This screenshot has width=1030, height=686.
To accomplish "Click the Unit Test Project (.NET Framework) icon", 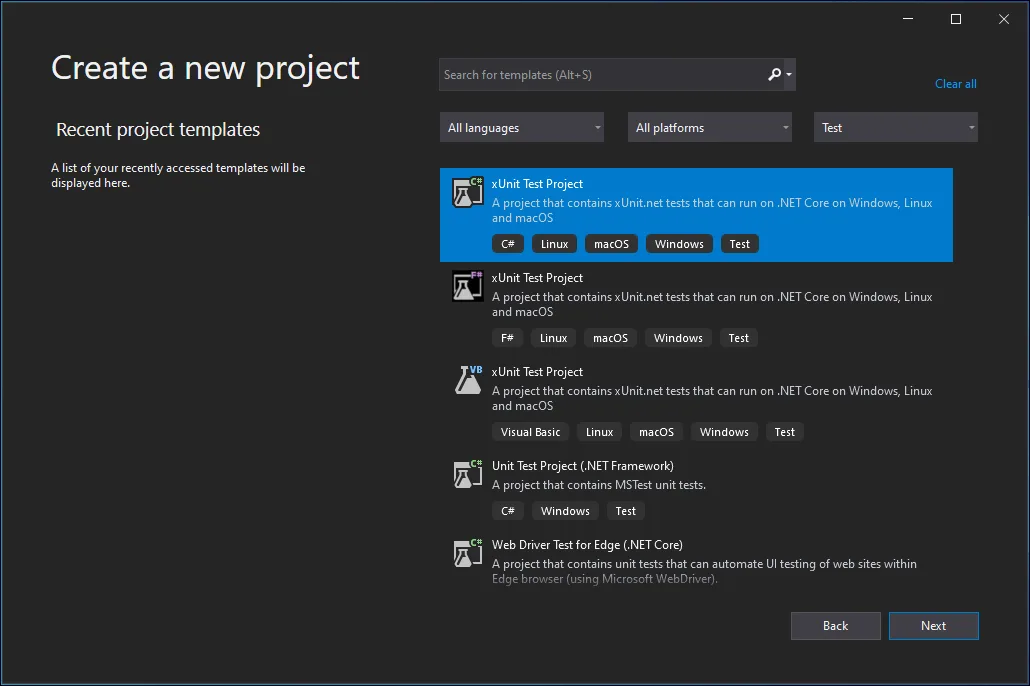I will (466, 474).
